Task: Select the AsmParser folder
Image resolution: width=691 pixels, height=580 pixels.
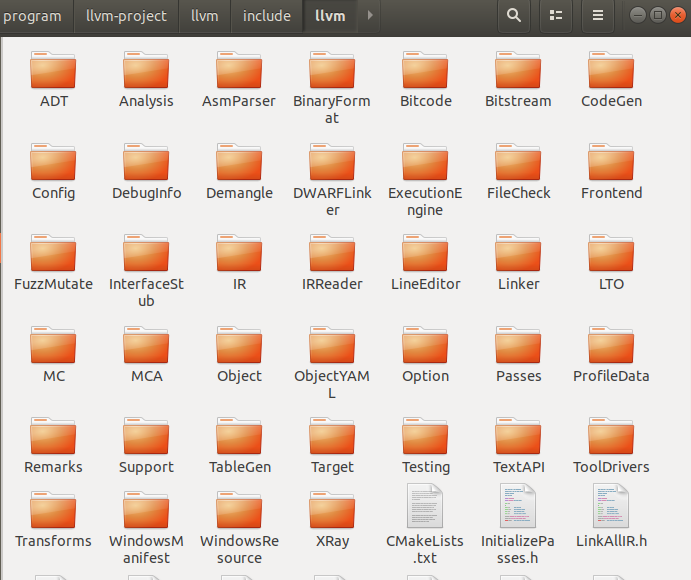Action: coord(239,79)
